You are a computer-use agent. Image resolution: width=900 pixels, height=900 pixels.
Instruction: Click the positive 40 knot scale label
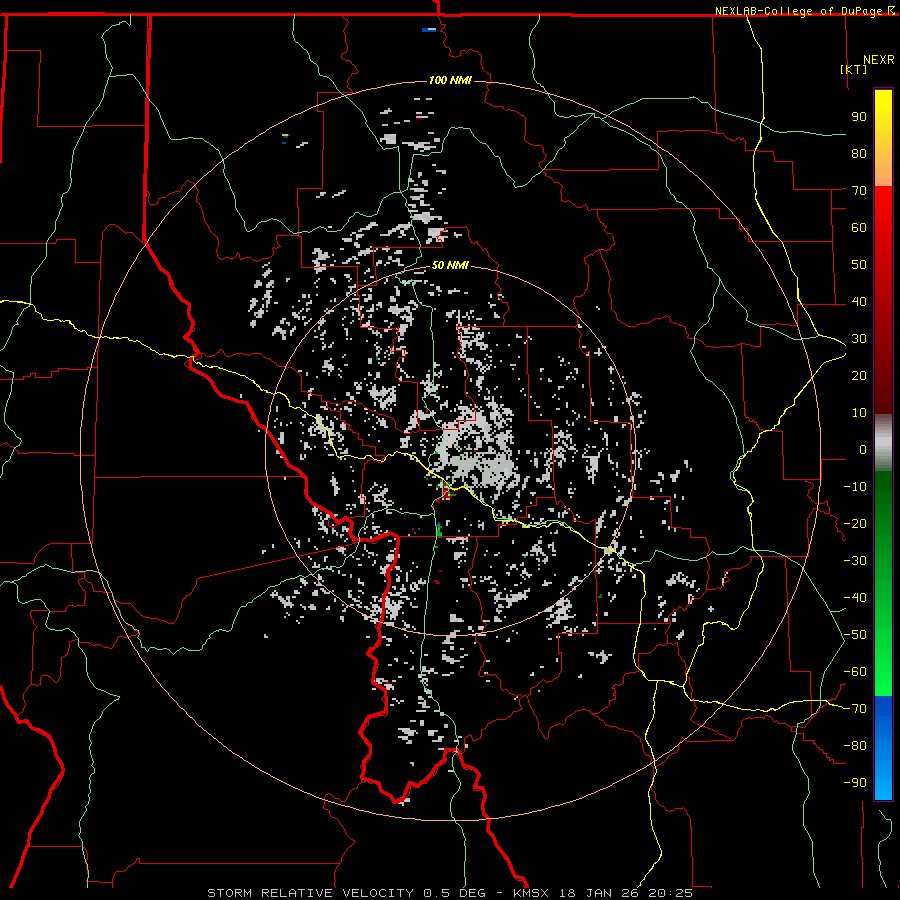click(x=859, y=301)
